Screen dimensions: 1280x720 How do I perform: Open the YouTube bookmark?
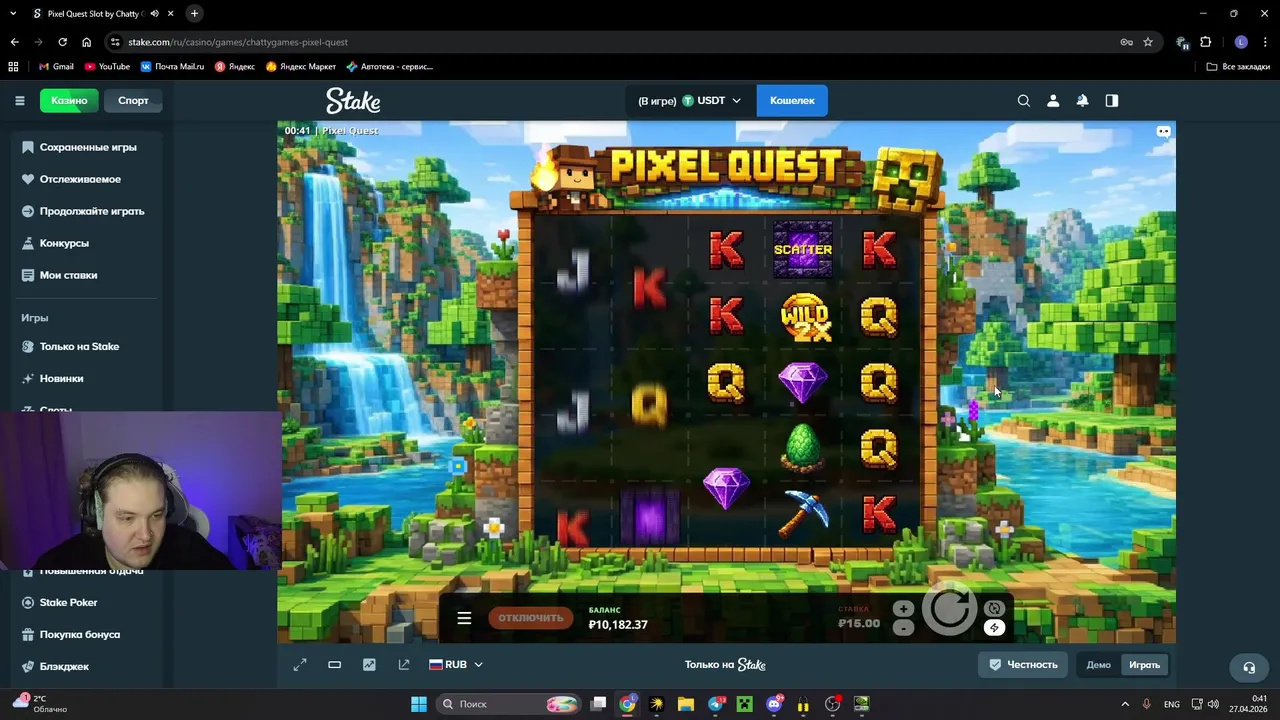pyautogui.click(x=107, y=67)
